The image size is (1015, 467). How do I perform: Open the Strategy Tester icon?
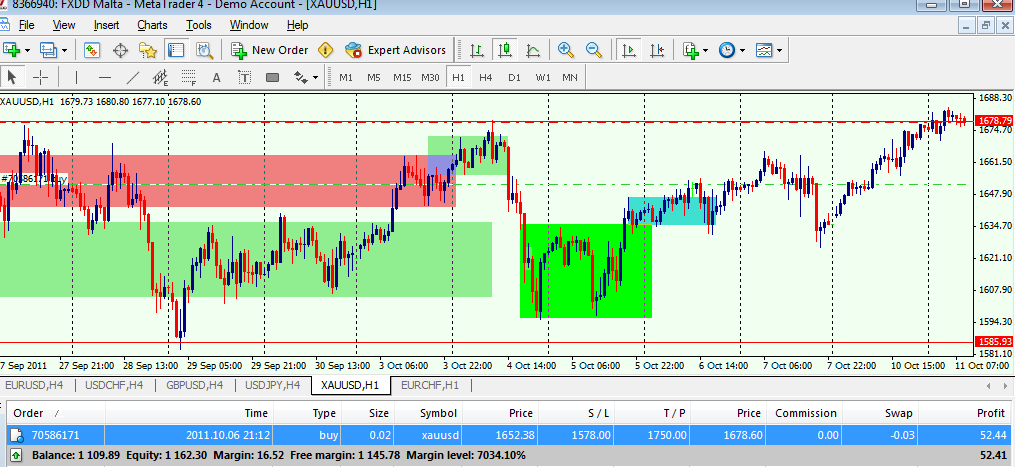[x=204, y=49]
